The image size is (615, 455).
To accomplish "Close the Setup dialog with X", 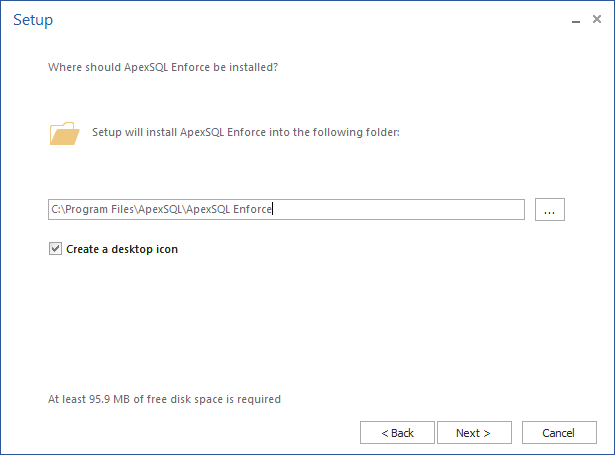I will coord(597,19).
